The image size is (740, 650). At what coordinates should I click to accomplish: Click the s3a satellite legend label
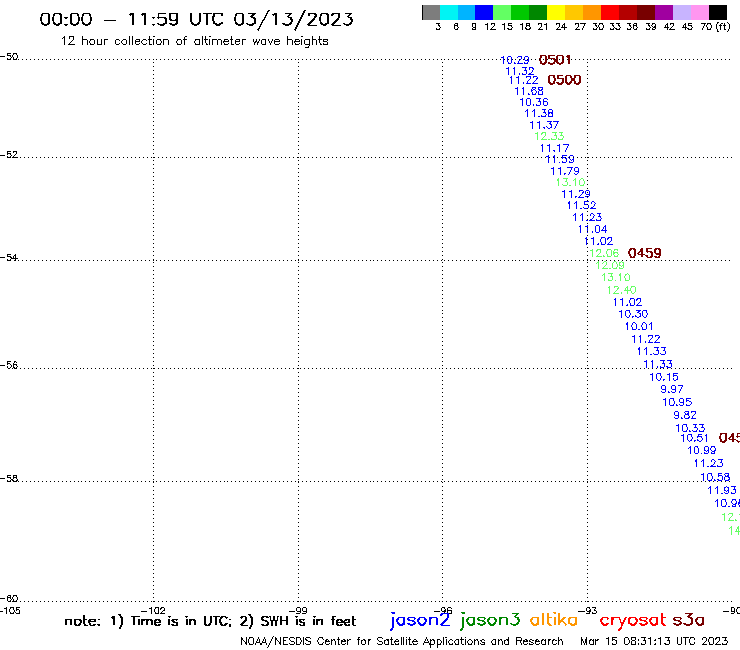(x=689, y=620)
